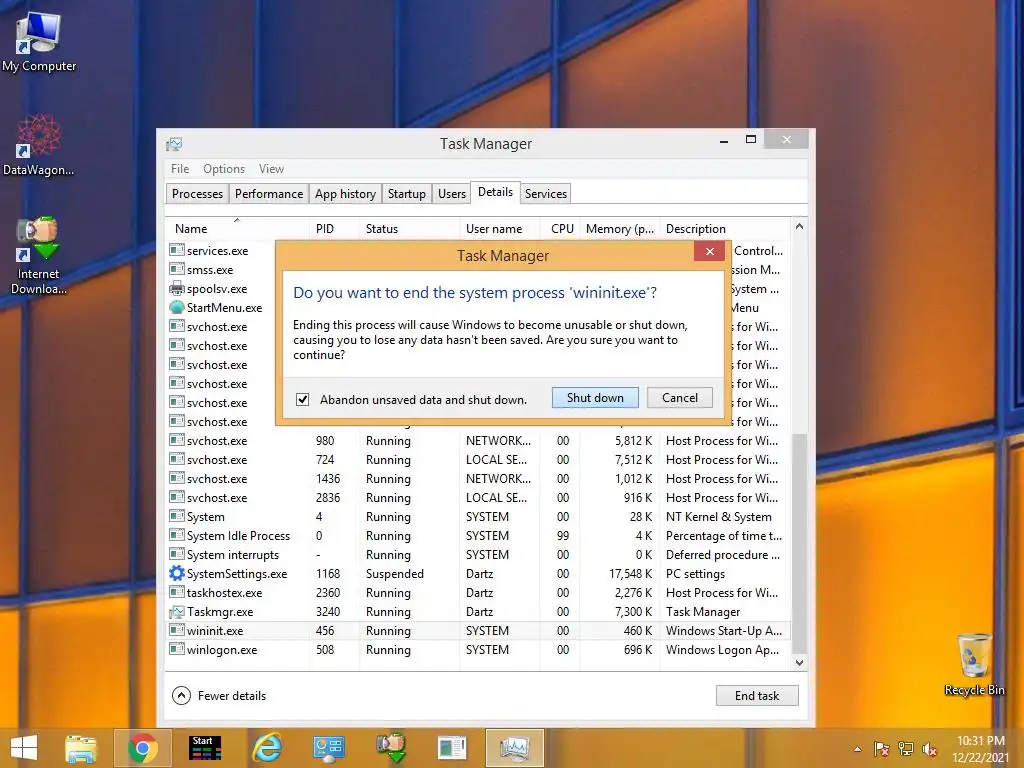Select the svchost.exe row with PID 1436
This screenshot has height=768, width=1024.
tap(478, 479)
